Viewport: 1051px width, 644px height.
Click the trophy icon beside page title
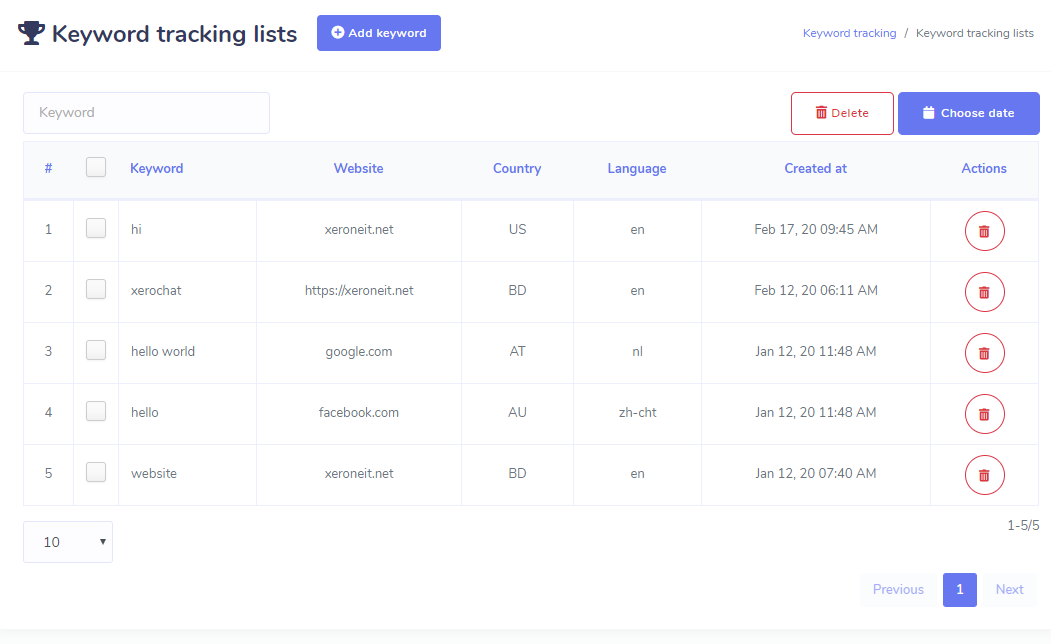[x=32, y=33]
